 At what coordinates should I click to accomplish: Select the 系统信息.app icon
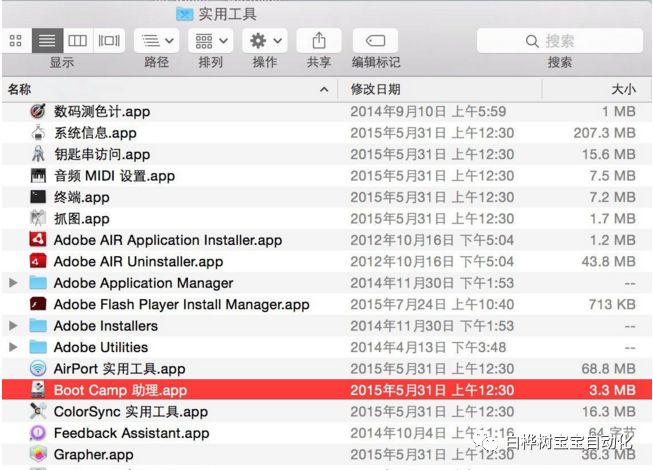38,133
